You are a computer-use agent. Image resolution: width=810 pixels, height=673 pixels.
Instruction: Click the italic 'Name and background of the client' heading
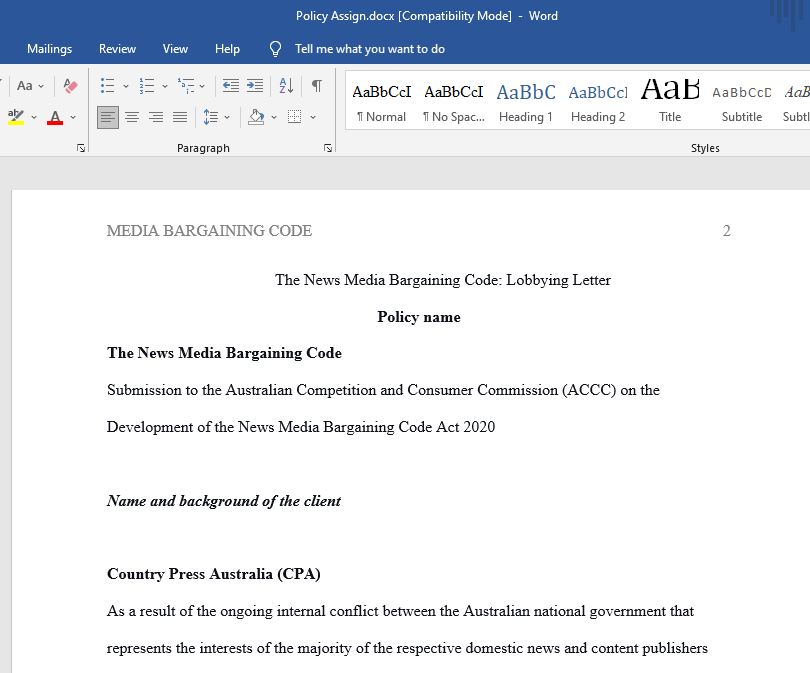[224, 501]
